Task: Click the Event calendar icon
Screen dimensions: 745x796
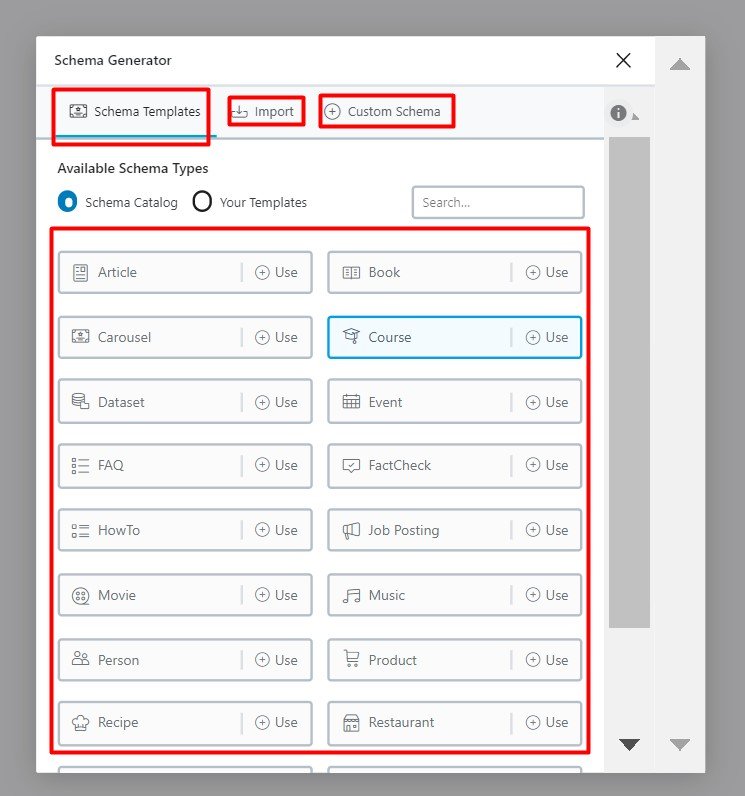Action: 351,402
